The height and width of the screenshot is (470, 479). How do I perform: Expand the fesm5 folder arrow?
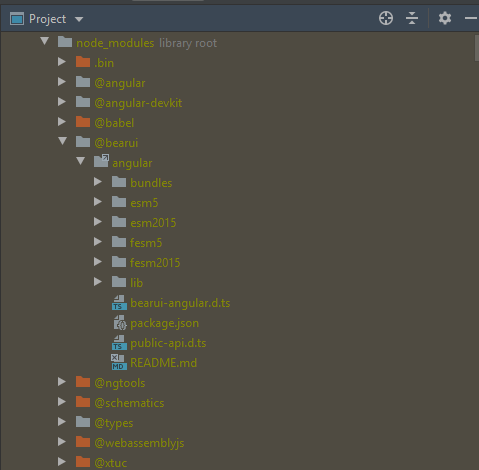tap(98, 242)
